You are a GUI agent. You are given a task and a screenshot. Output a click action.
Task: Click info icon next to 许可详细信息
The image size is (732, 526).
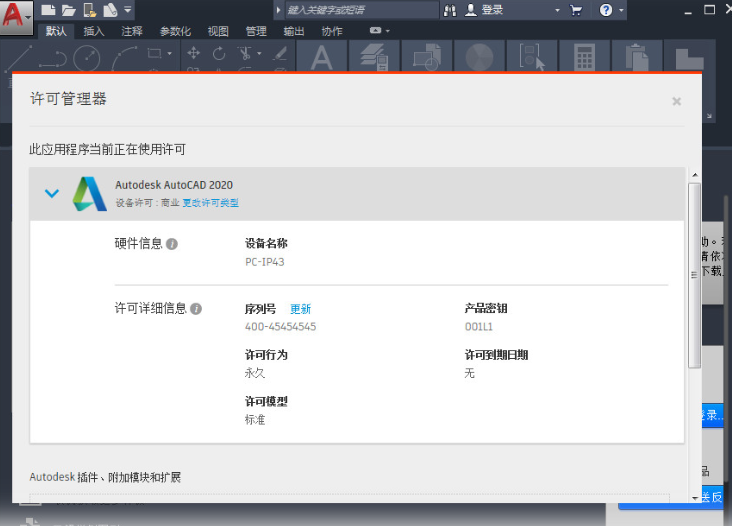[x=196, y=309]
